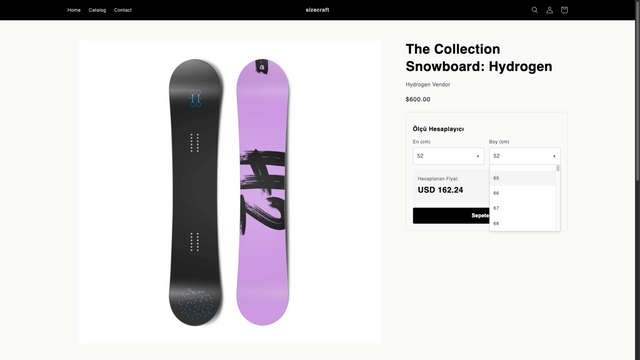
Task: Click the Boy dropdown arrow
Action: [554, 156]
